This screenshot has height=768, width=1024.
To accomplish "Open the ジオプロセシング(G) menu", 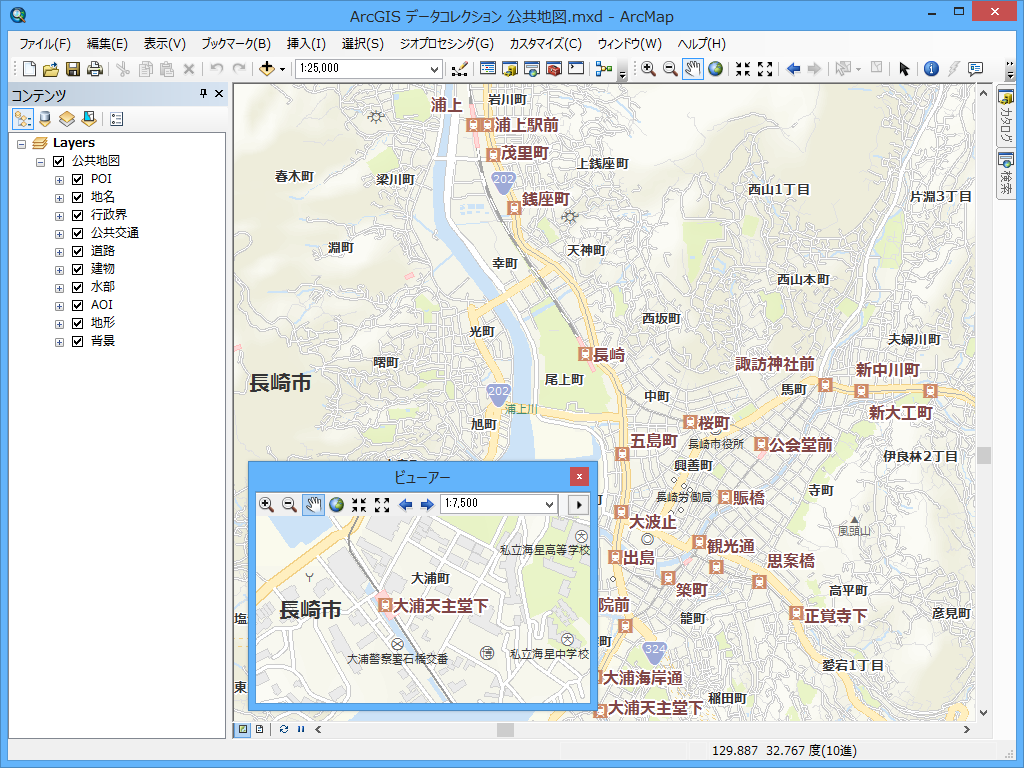I will pyautogui.click(x=446, y=44).
